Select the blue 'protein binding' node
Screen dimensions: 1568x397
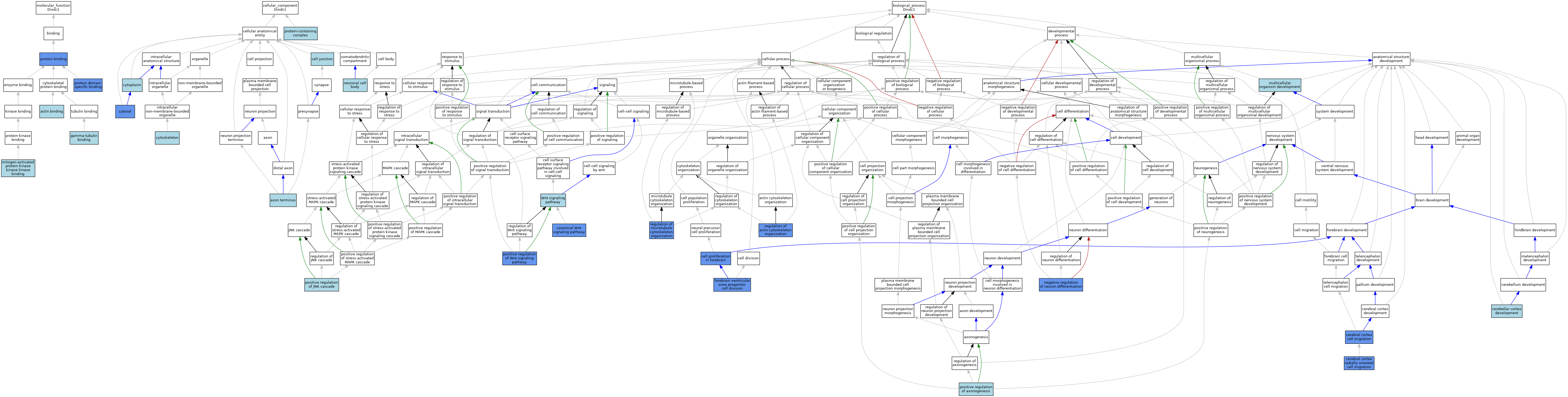tap(53, 59)
